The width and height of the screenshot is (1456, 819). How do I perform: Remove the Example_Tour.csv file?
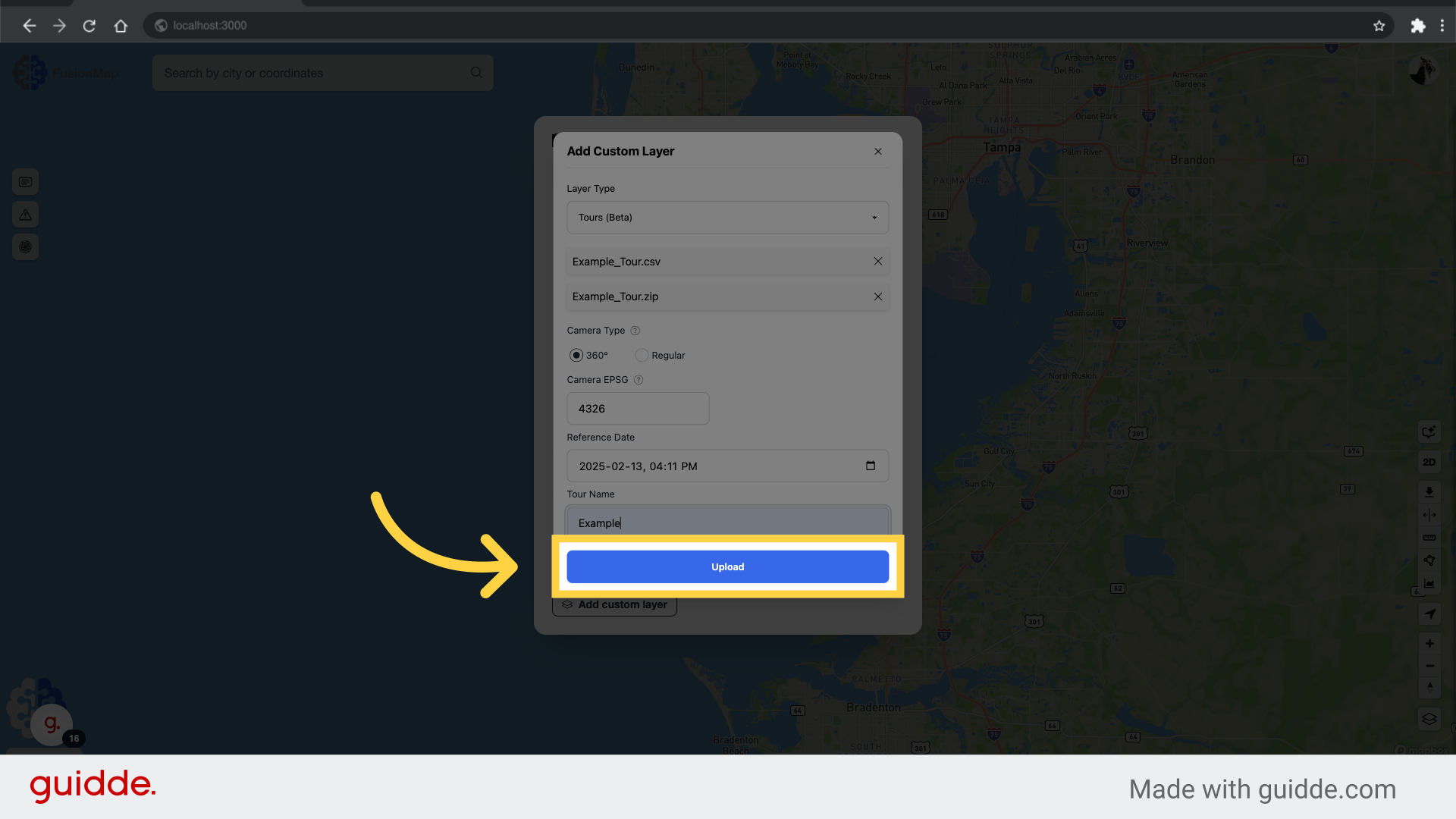[877, 261]
